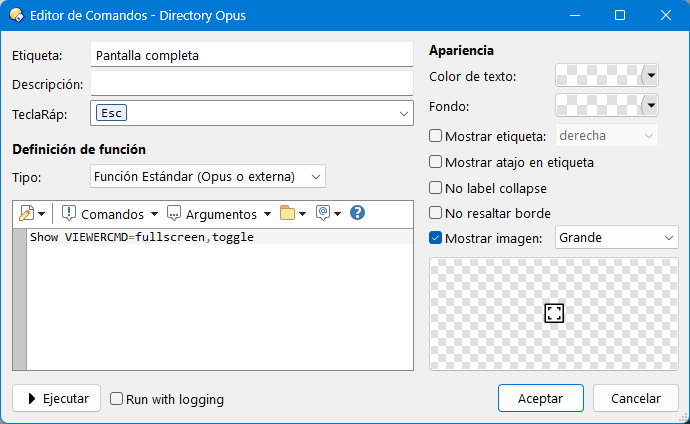Click the fullscreen image preview icon
This screenshot has width=690, height=424.
[x=554, y=313]
